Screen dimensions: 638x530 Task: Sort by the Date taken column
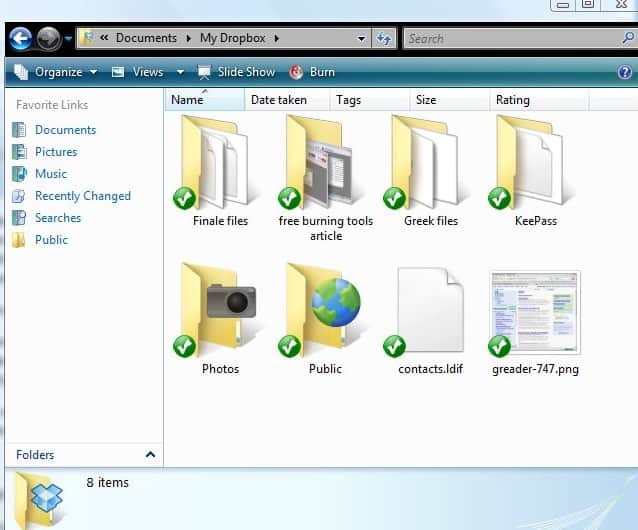278,100
